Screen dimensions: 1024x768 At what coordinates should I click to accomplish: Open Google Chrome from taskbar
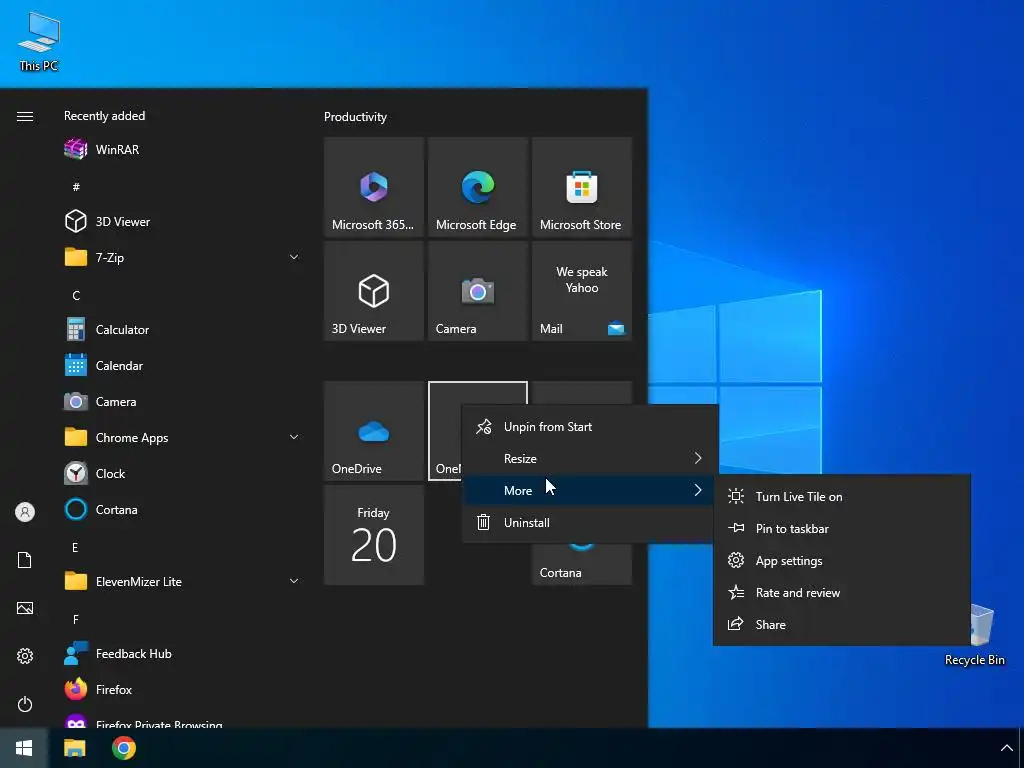click(x=123, y=748)
